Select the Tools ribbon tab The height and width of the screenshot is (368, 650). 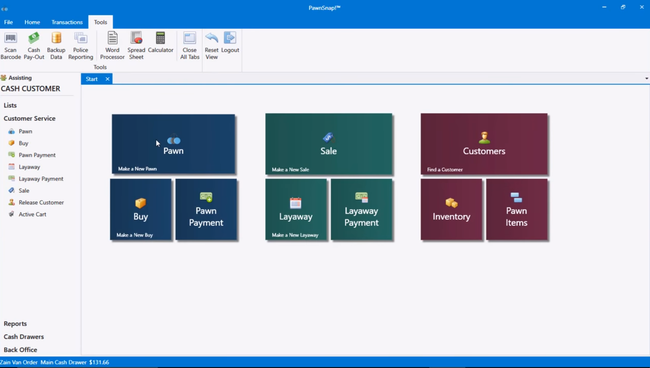(100, 22)
